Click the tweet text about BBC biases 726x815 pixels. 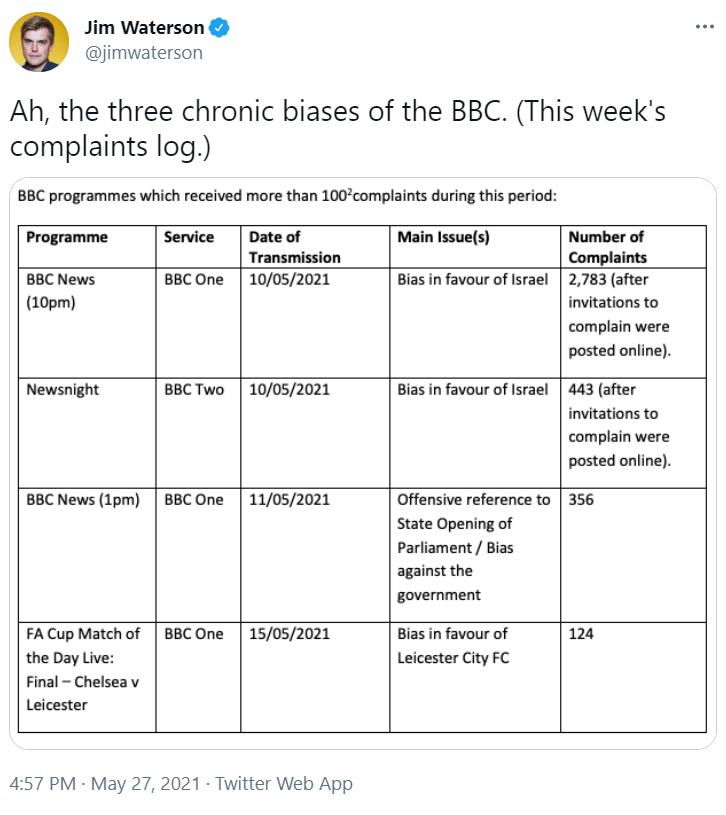click(x=338, y=128)
